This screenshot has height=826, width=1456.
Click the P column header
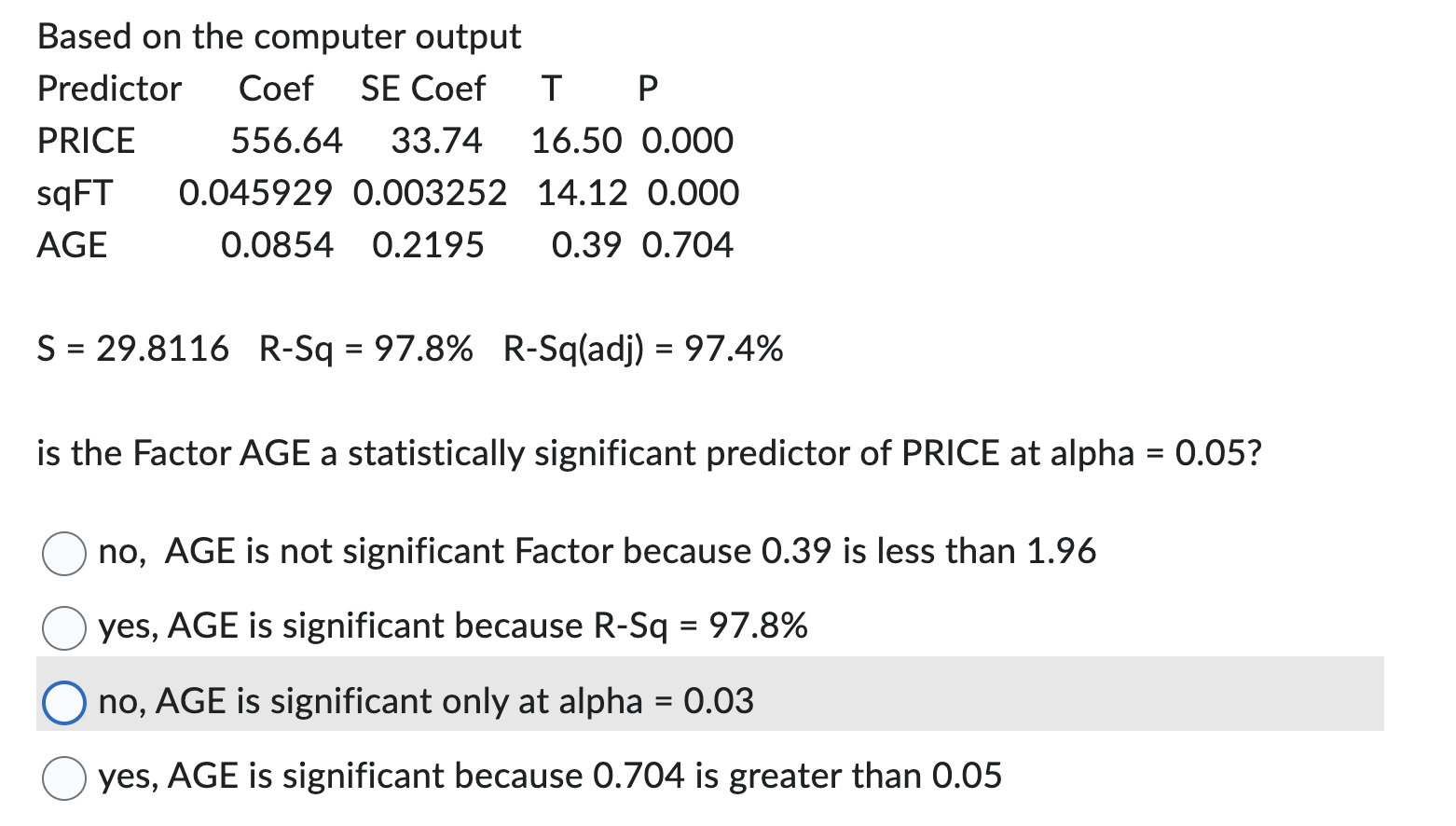tap(647, 89)
